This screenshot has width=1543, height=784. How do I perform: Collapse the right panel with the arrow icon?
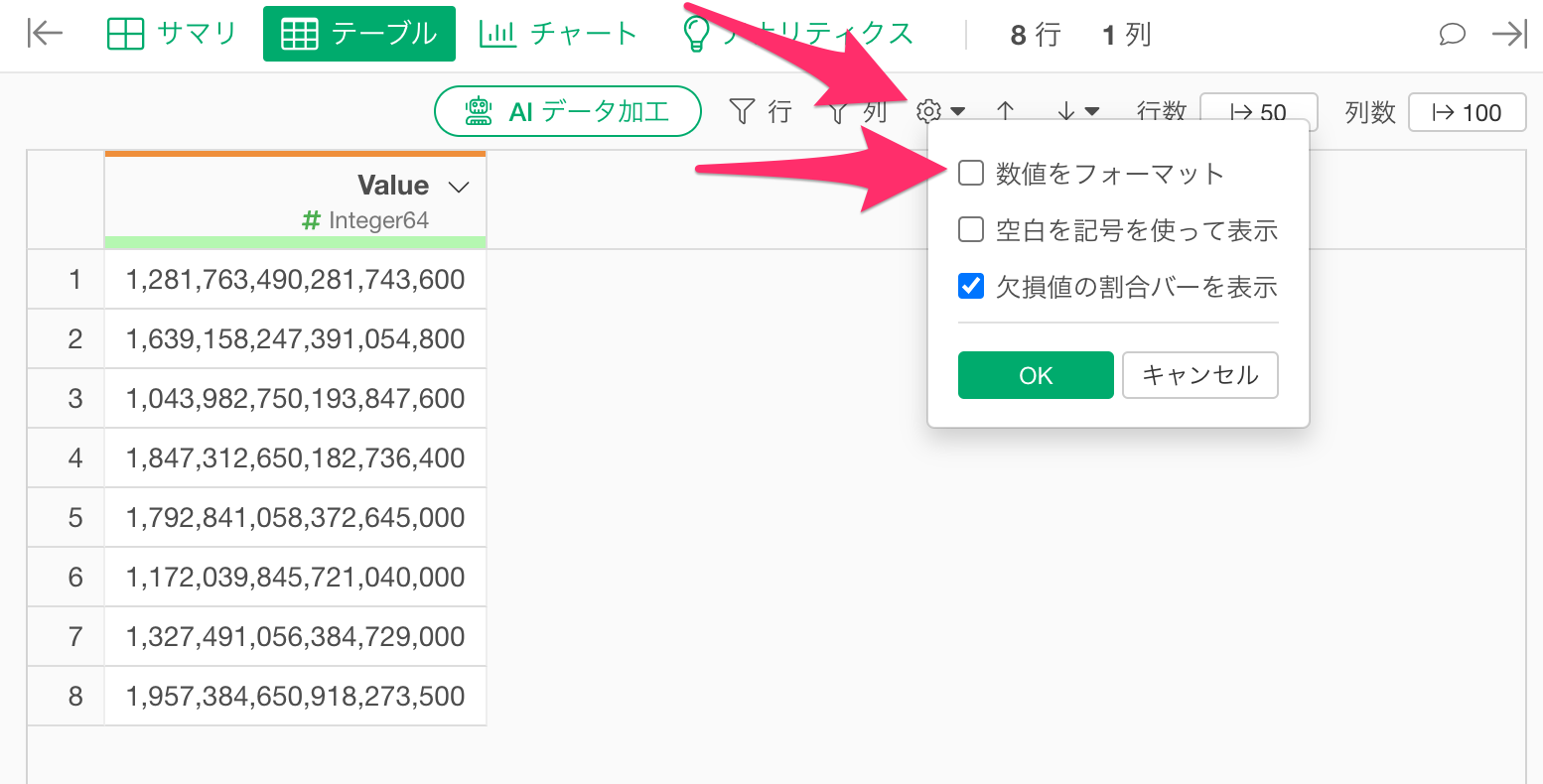(1509, 35)
